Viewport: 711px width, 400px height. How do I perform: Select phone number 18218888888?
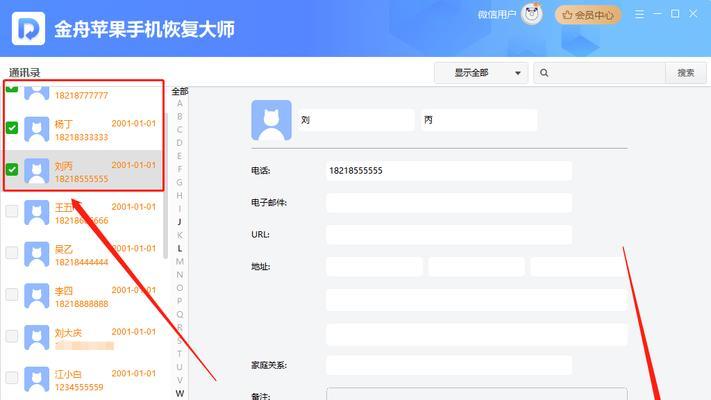pos(82,304)
